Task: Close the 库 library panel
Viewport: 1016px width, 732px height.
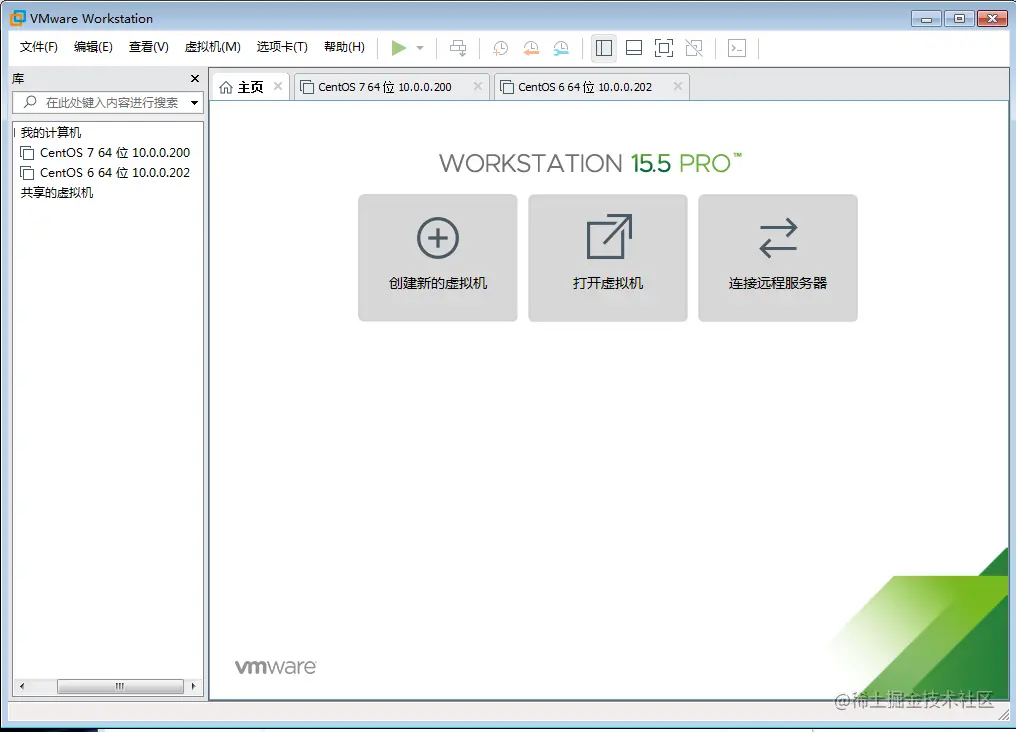Action: (x=194, y=78)
